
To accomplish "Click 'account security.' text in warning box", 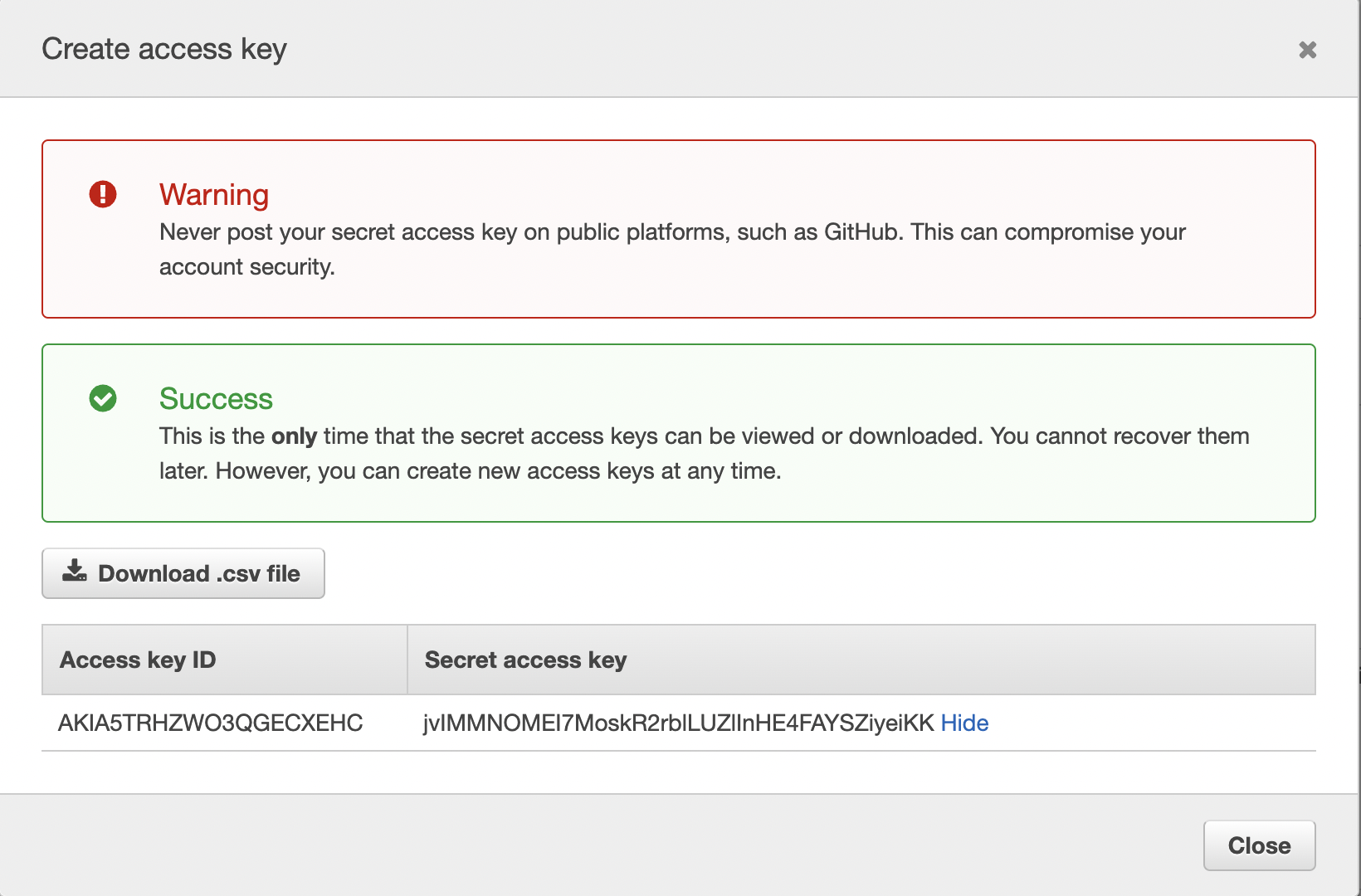I will click(x=246, y=267).
